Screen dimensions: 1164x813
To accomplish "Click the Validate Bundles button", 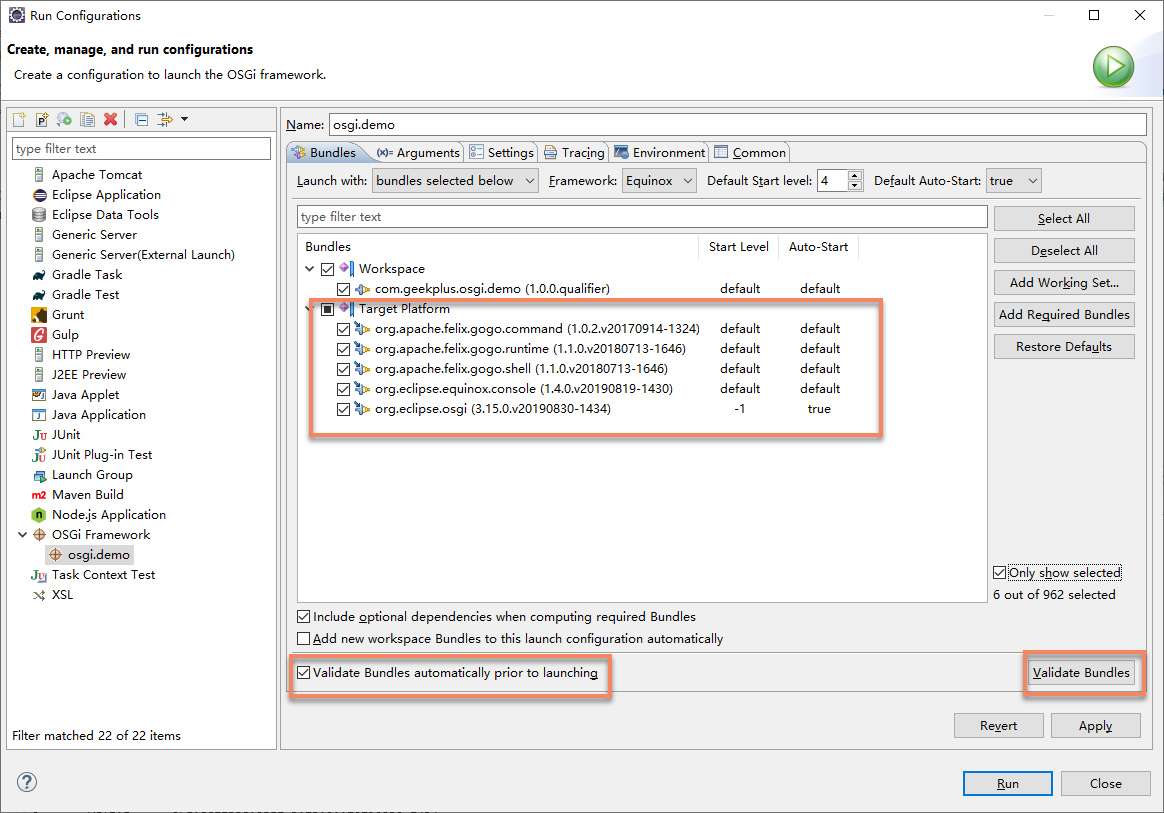I will [x=1081, y=673].
